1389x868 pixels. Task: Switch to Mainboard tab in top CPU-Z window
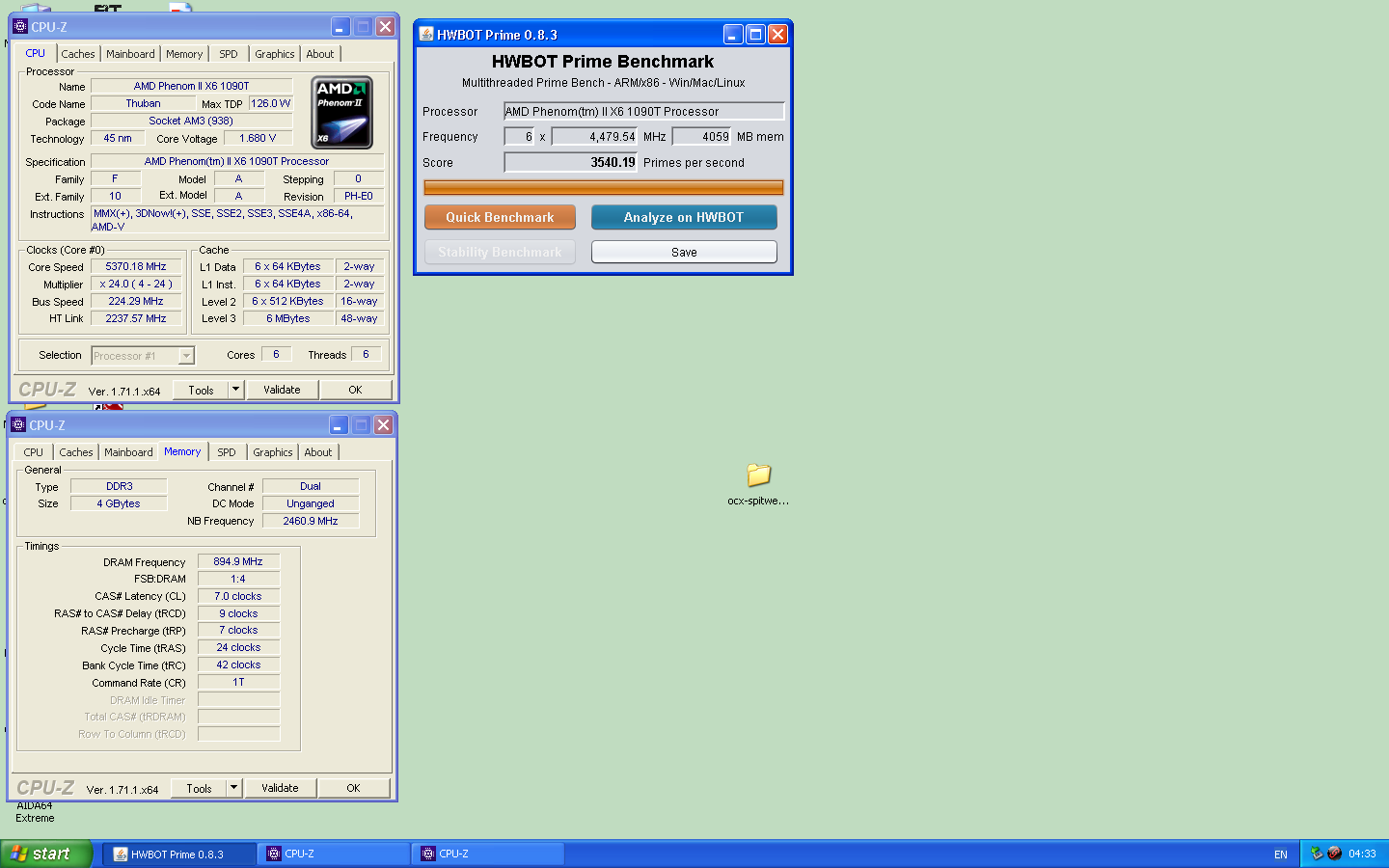point(130,54)
